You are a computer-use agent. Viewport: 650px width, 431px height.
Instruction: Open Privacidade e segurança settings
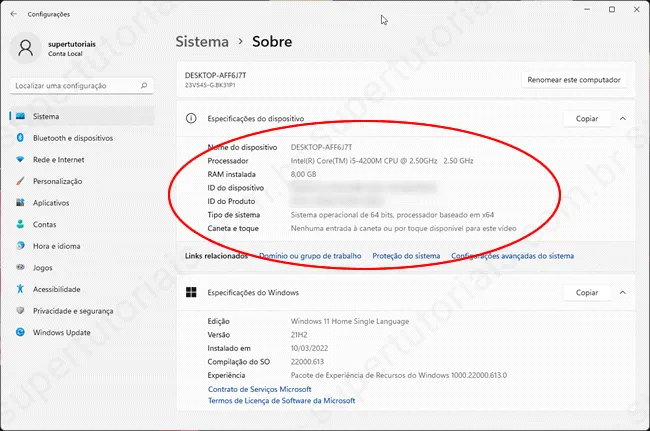tap(82, 310)
